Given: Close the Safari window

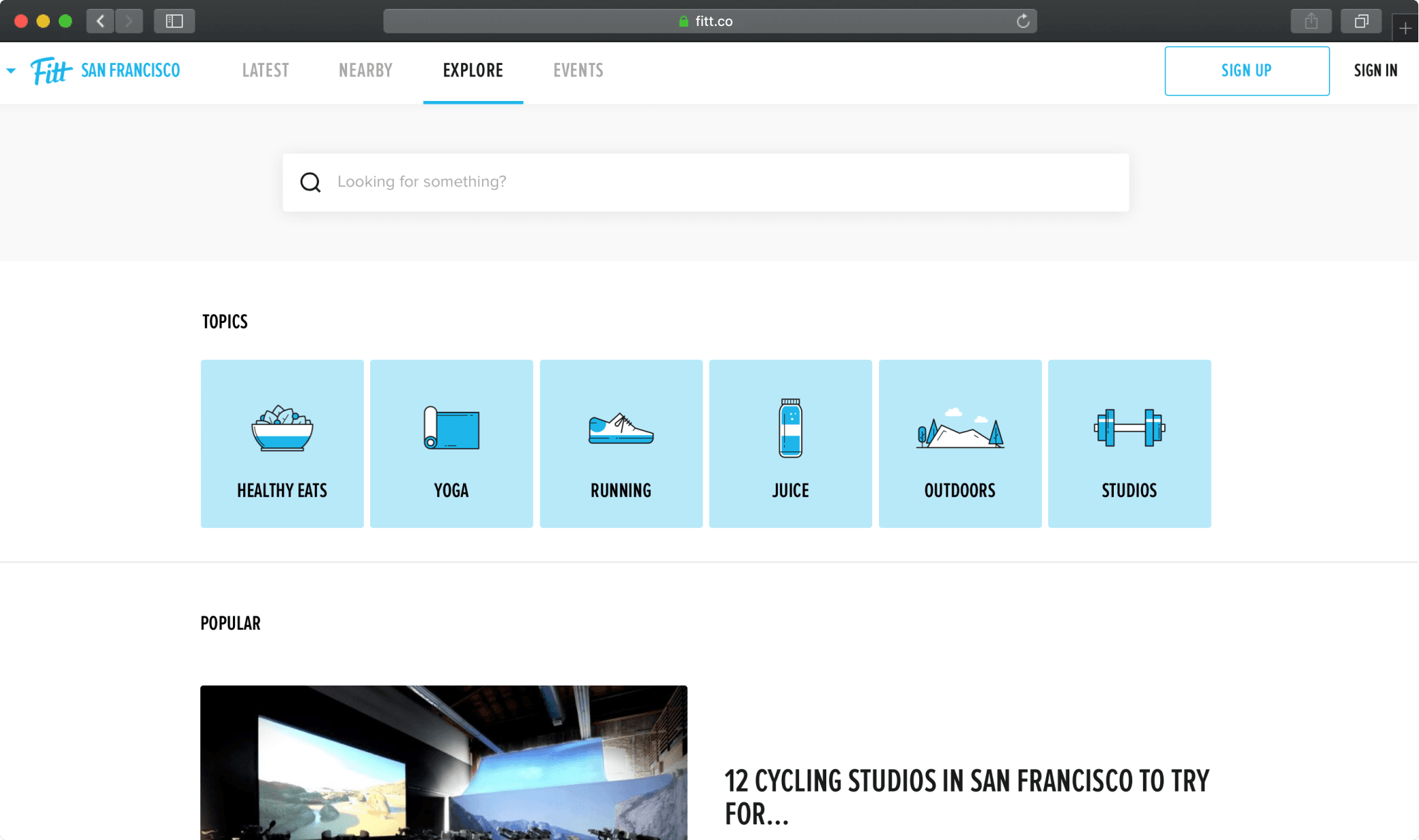Looking at the screenshot, I should click(20, 21).
